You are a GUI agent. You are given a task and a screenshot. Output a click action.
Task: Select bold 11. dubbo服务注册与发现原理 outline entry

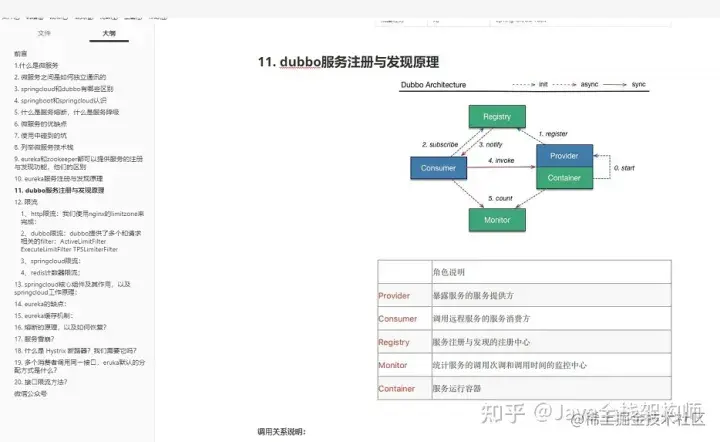coord(59,190)
